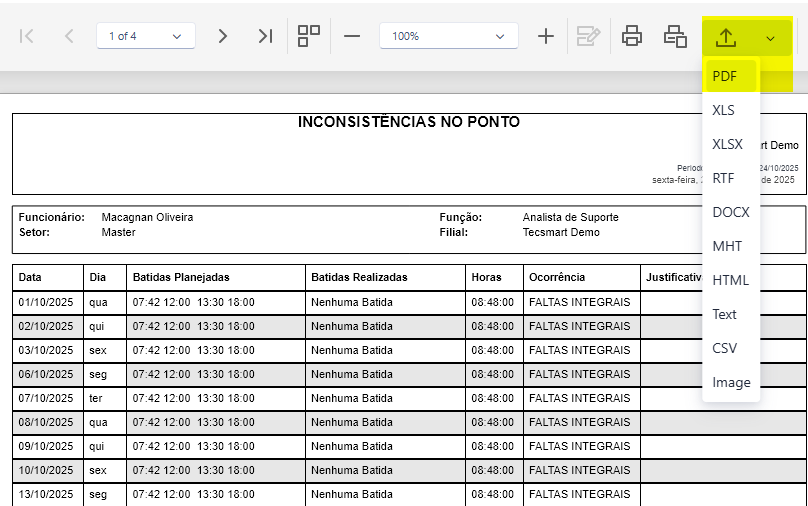Viewport: 808px width, 506px height.
Task: Open the page number dropdown '1 of 4'
Action: coord(146,36)
